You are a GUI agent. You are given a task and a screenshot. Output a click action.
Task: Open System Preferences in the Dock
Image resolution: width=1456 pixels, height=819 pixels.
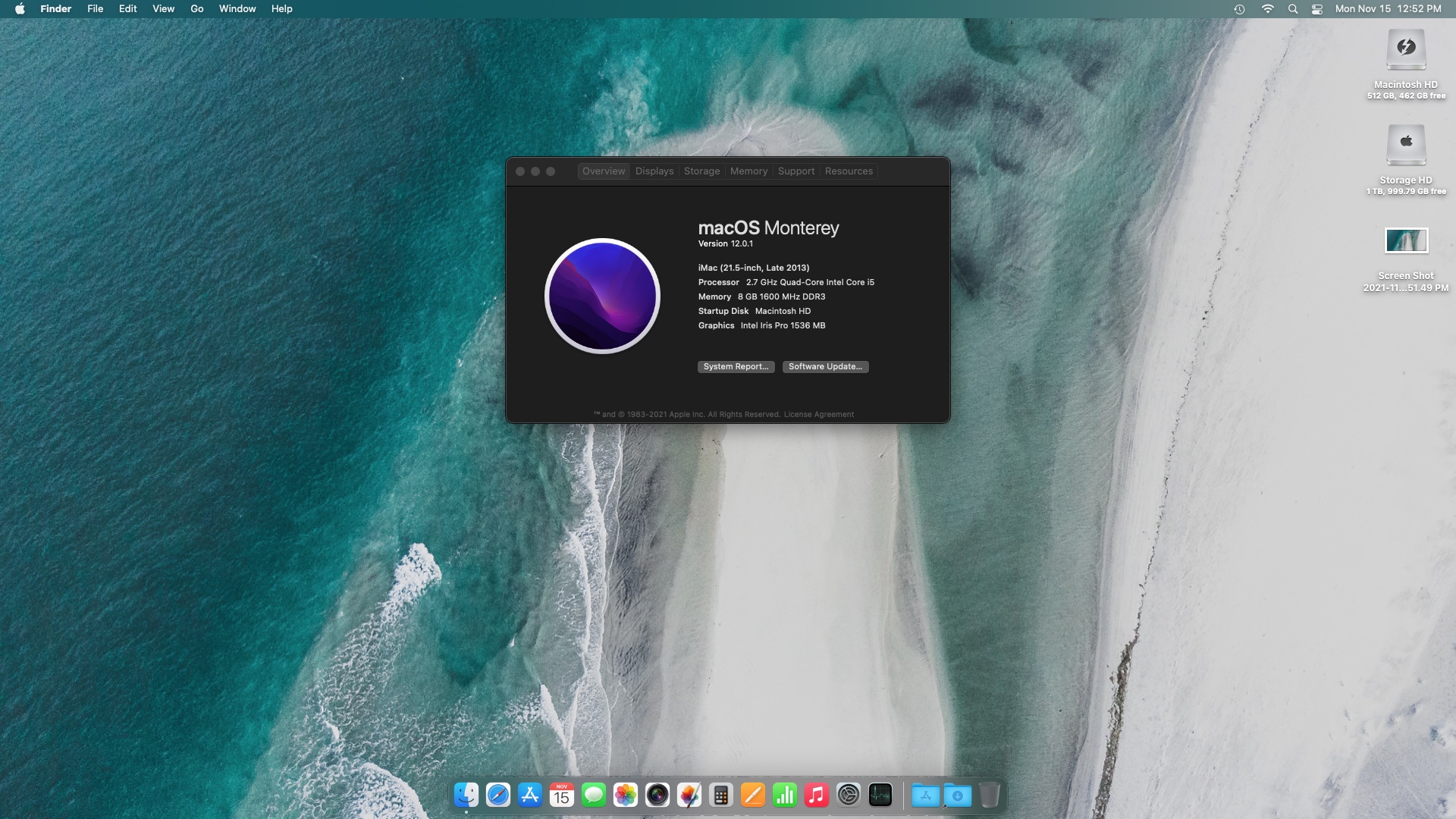[849, 795]
